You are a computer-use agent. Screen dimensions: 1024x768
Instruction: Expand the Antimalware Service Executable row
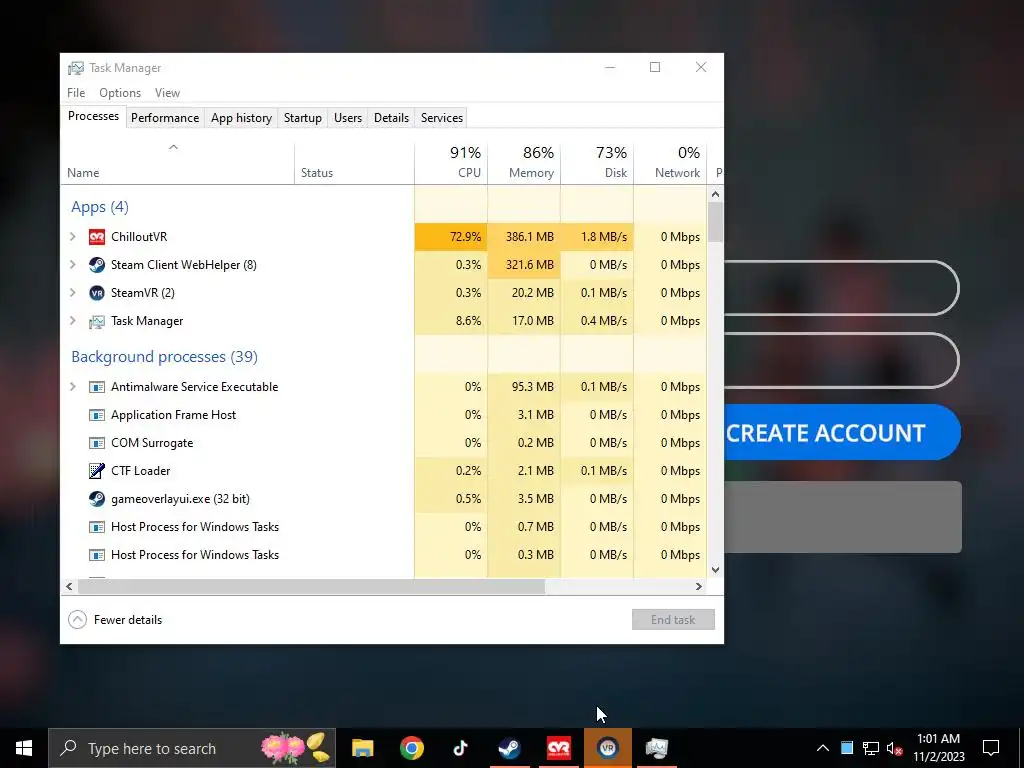[x=72, y=387]
